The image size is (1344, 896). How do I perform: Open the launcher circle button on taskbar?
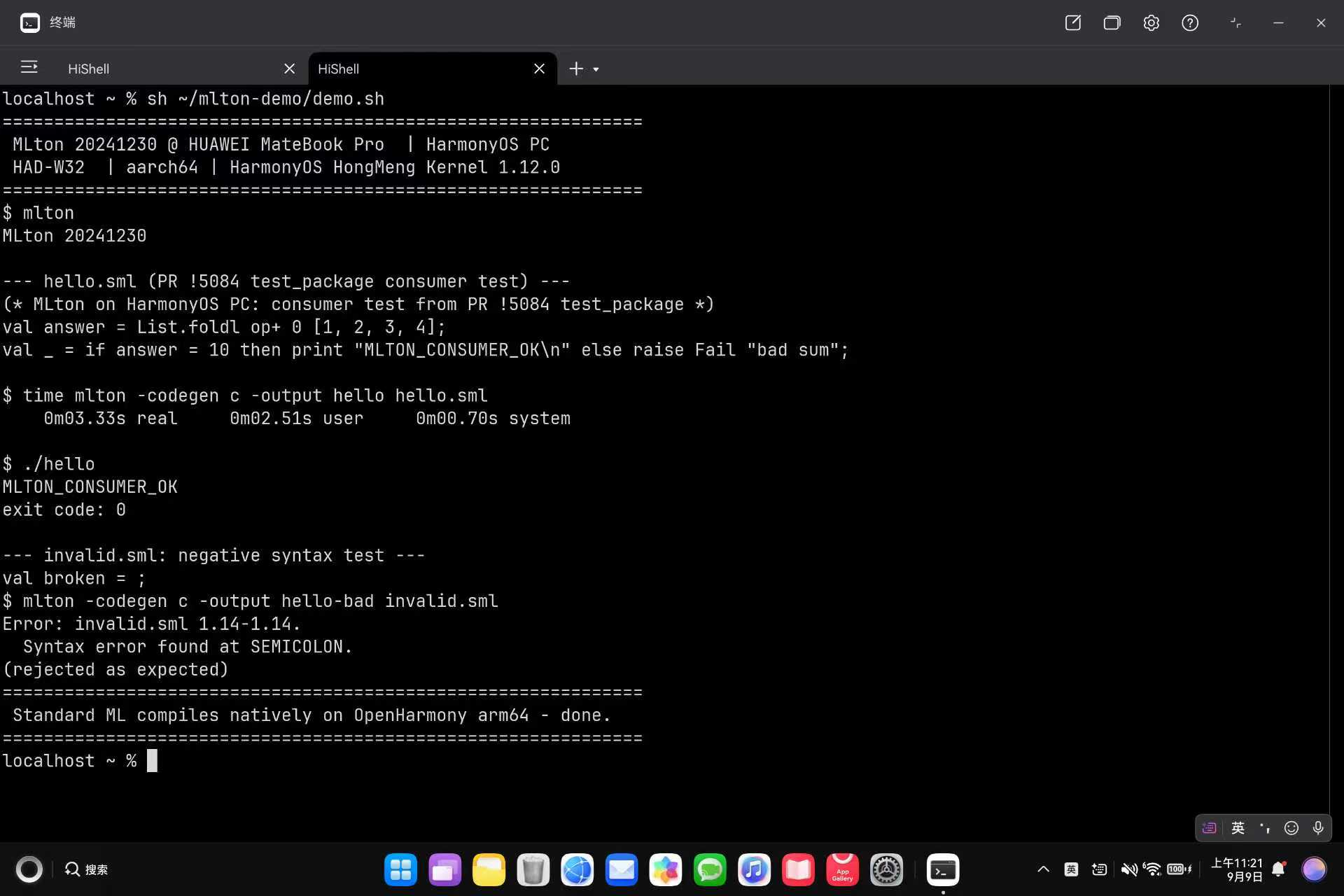pos(29,869)
